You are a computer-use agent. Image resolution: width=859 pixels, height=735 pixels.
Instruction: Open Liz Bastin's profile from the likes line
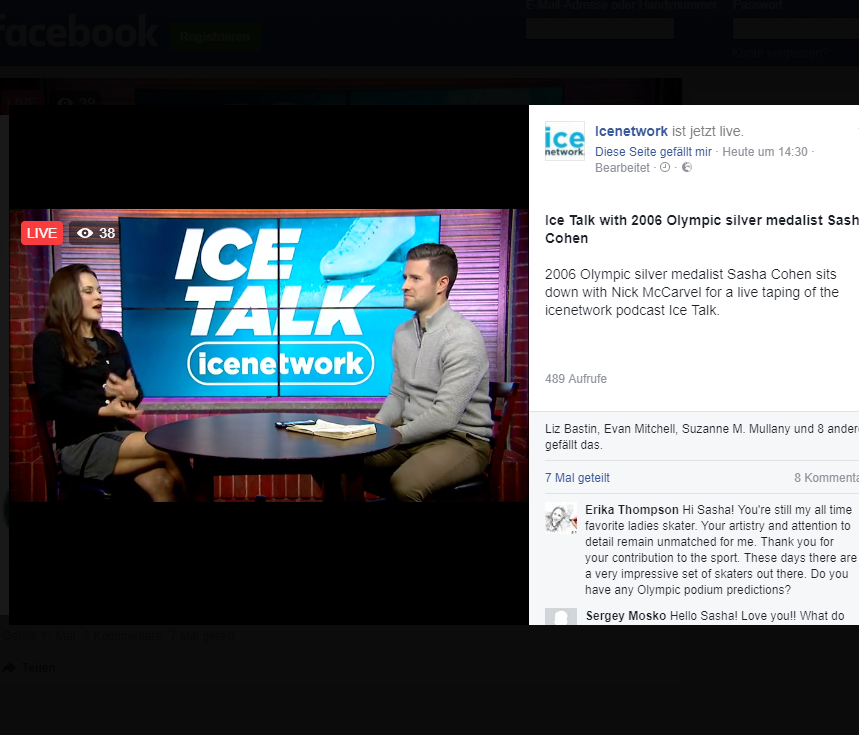coord(569,429)
